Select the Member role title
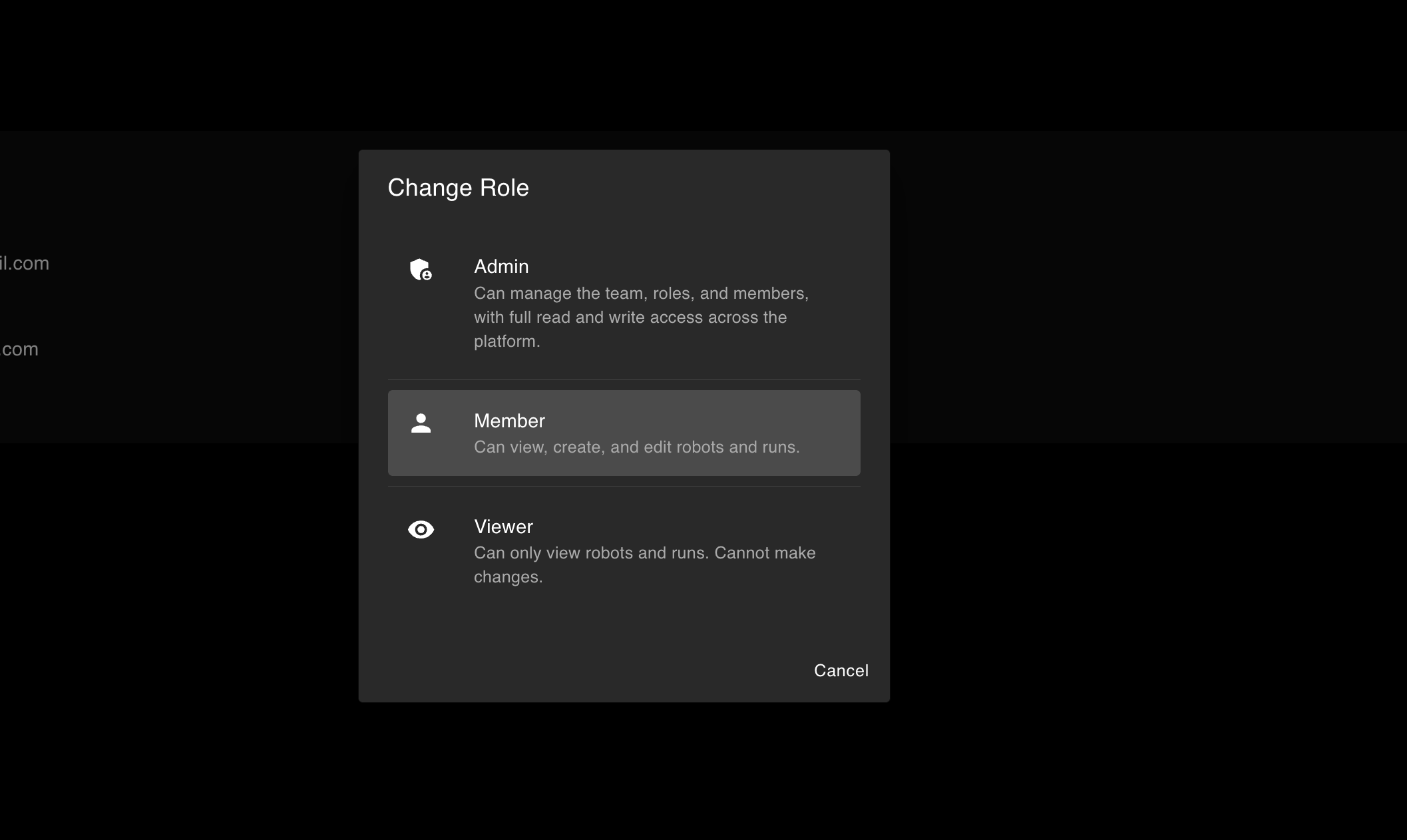The image size is (1407, 840). pos(509,421)
